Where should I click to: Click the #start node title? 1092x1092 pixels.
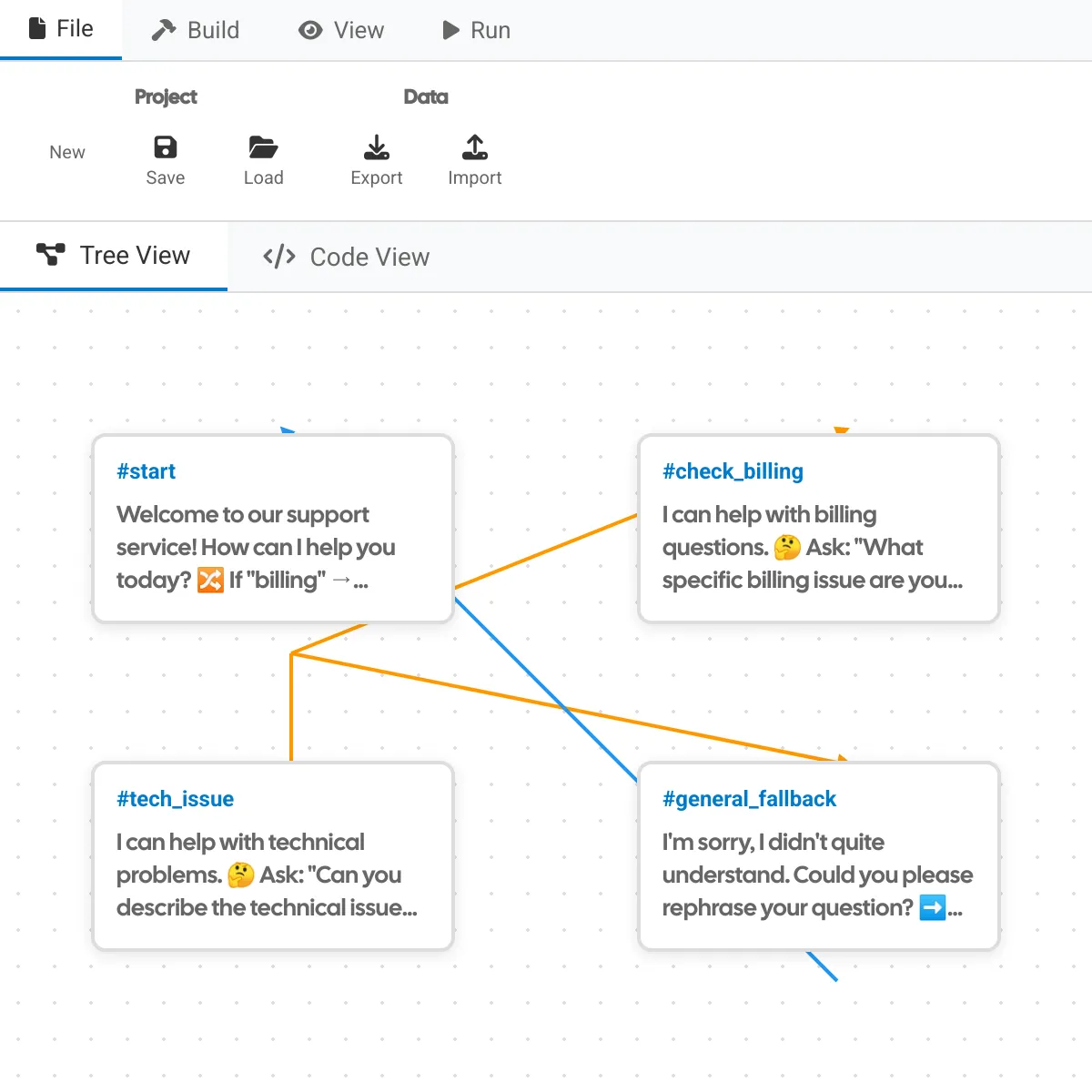point(146,471)
